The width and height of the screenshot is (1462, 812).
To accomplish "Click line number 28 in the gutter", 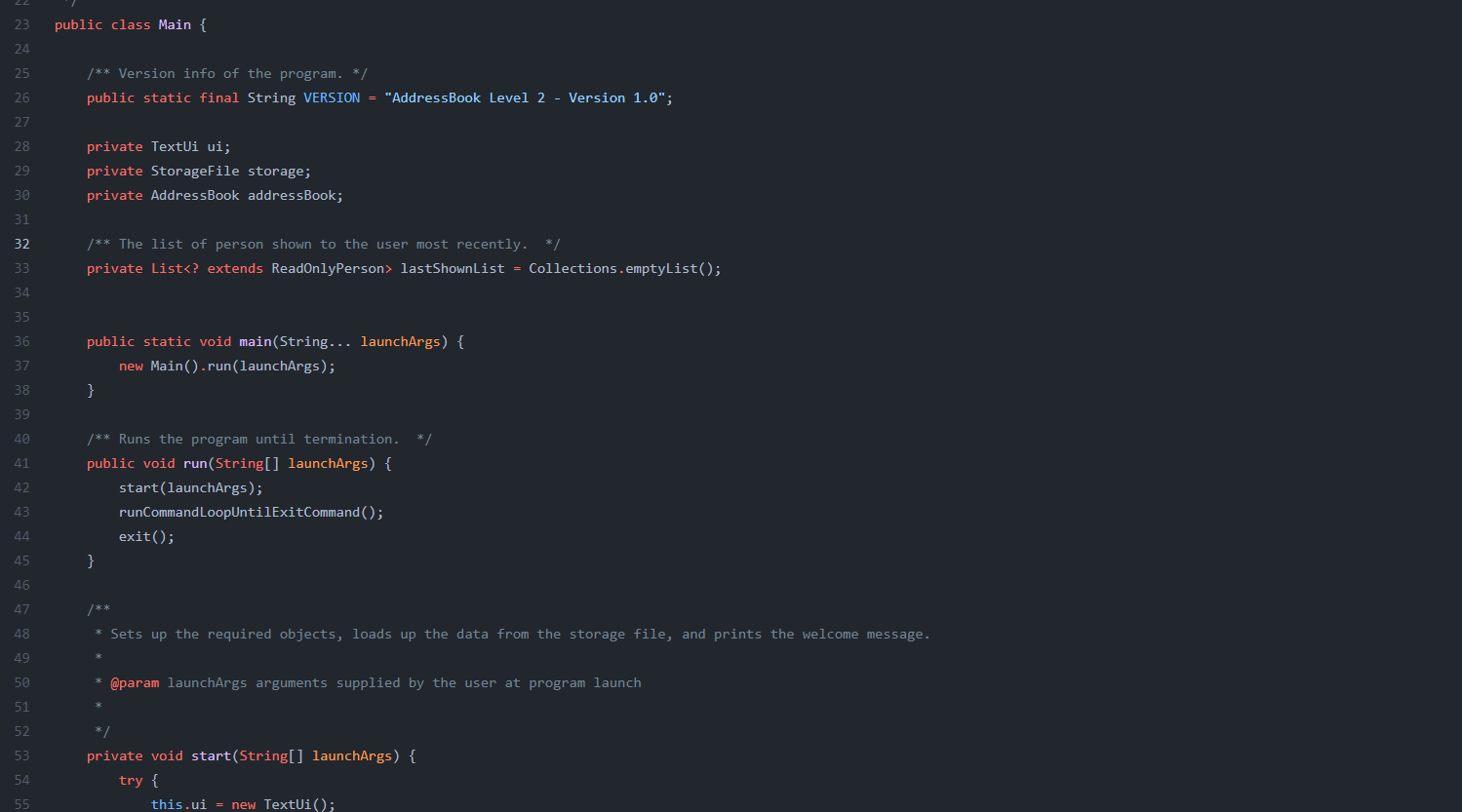I will [21, 146].
